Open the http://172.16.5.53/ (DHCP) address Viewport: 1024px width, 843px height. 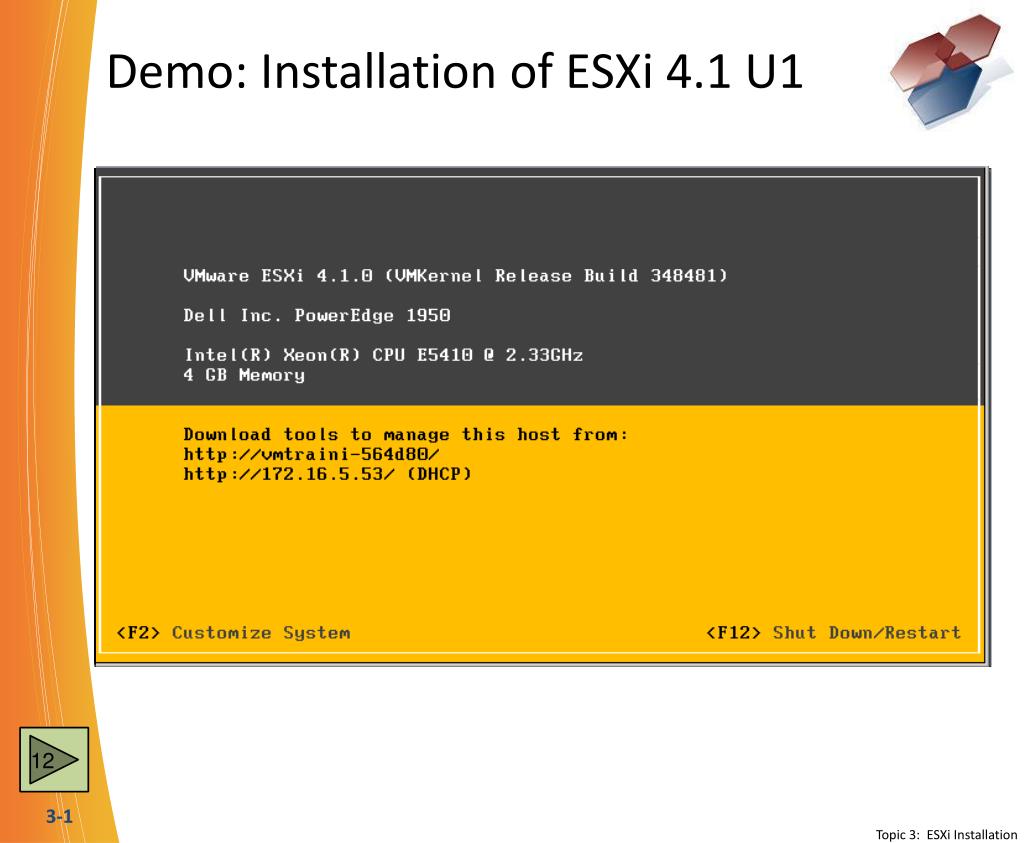pos(327,474)
